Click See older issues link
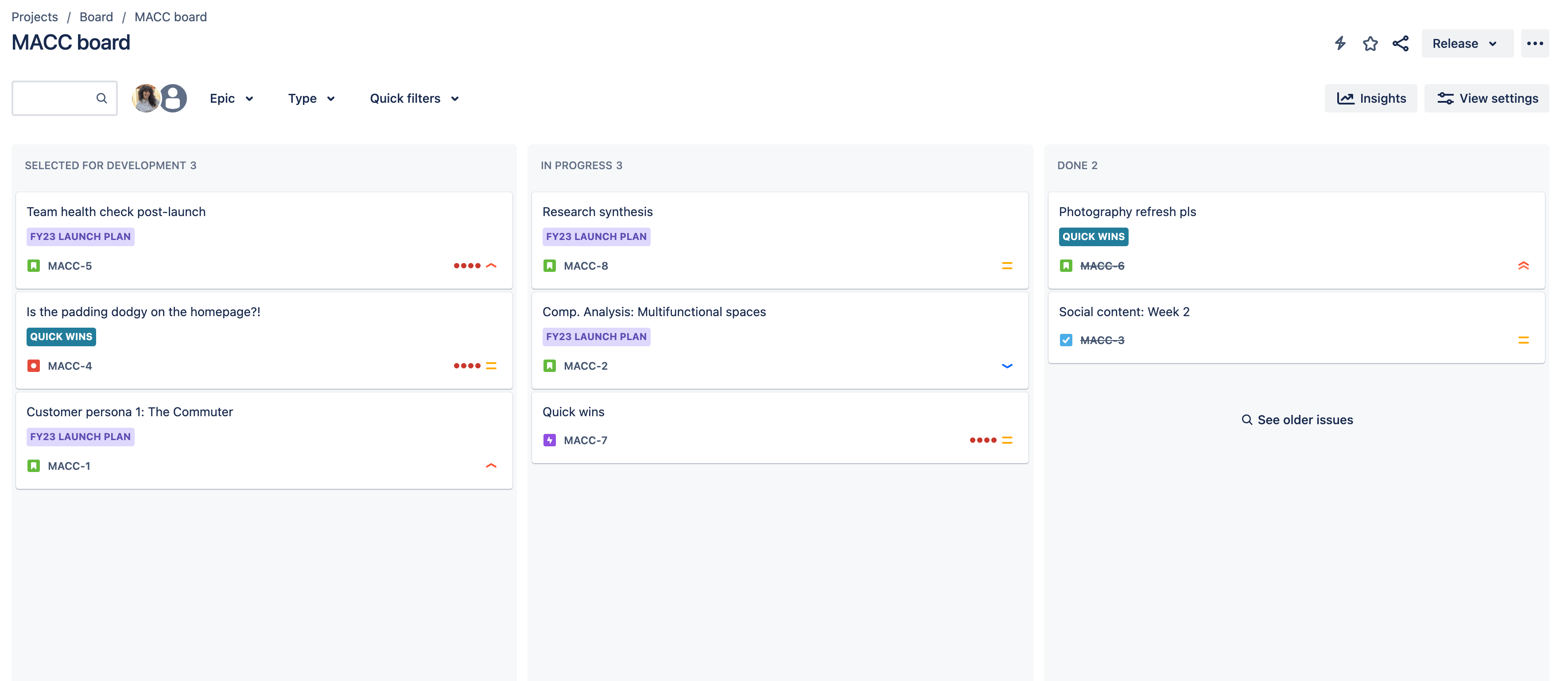Viewport: 1568px width, 681px height. pyautogui.click(x=1297, y=419)
